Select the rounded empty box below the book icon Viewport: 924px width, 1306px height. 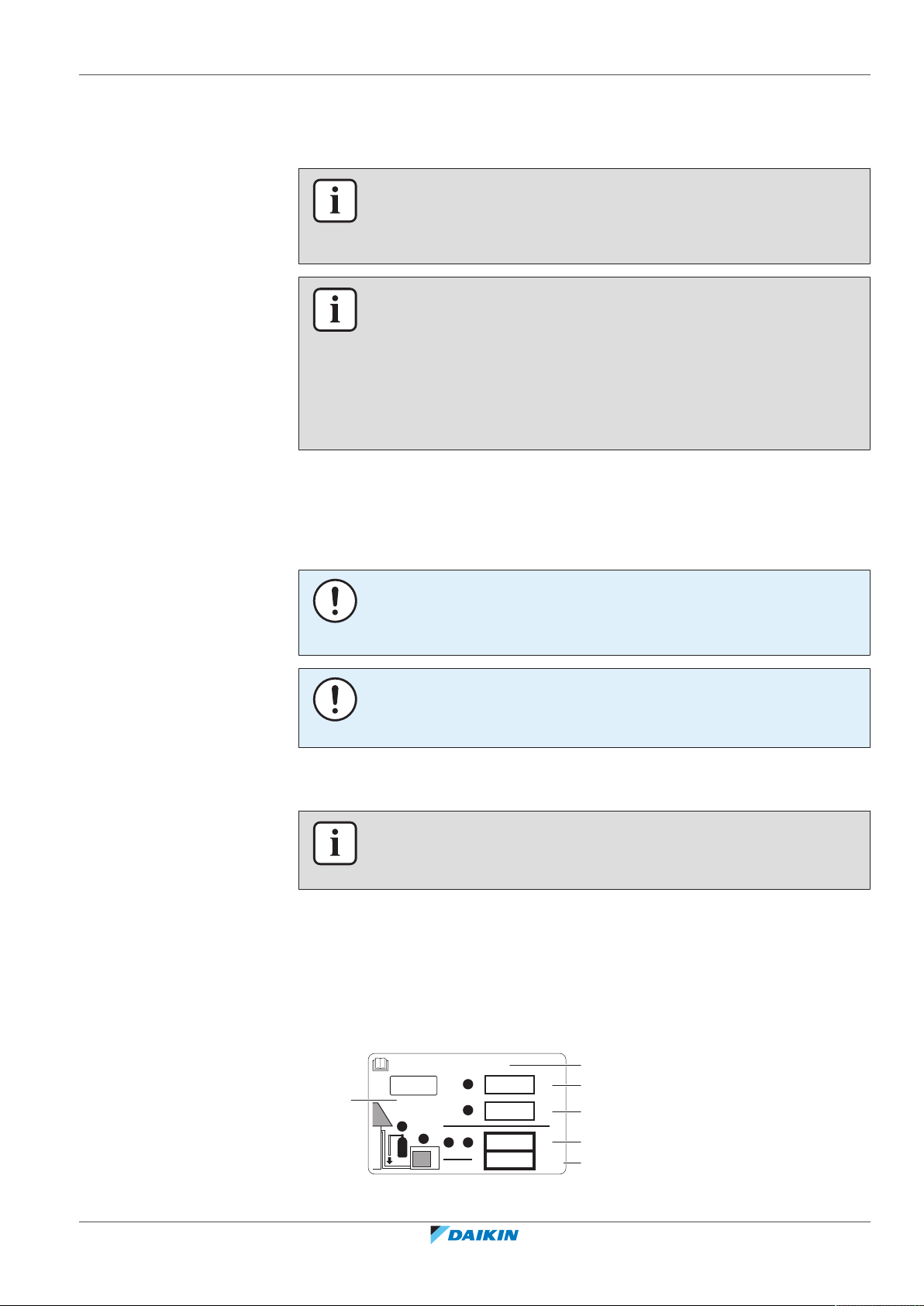413,1085
